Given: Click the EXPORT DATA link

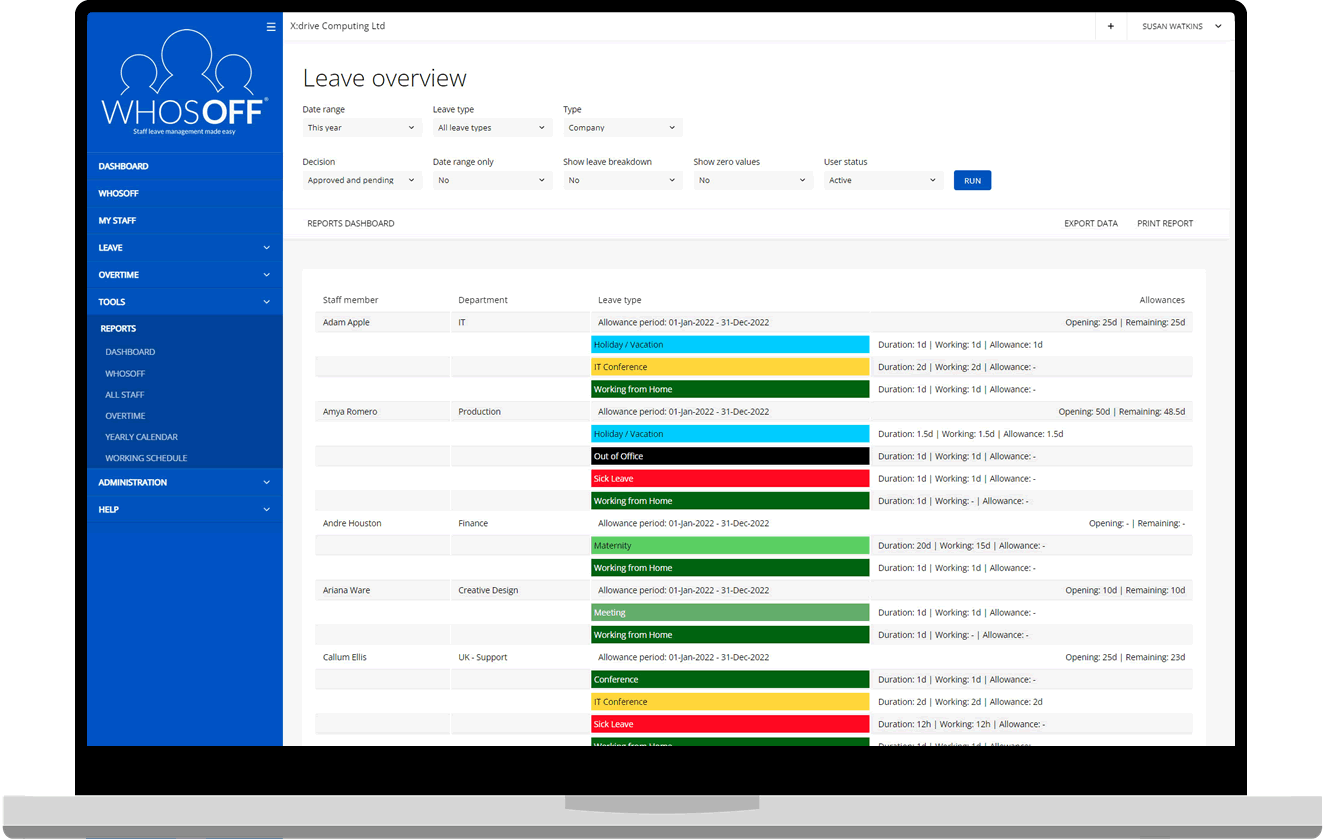Looking at the screenshot, I should click(1090, 223).
